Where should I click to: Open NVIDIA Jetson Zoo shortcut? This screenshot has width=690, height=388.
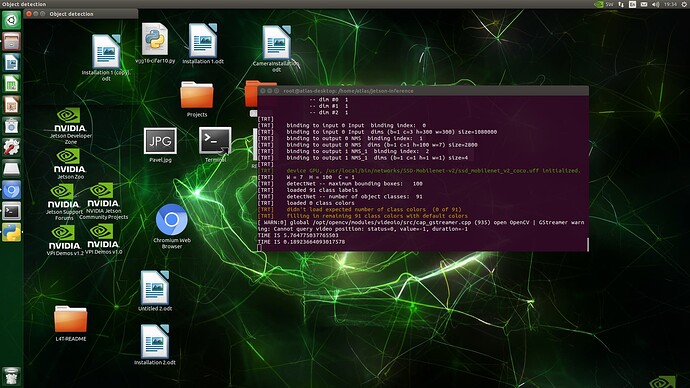click(x=70, y=164)
